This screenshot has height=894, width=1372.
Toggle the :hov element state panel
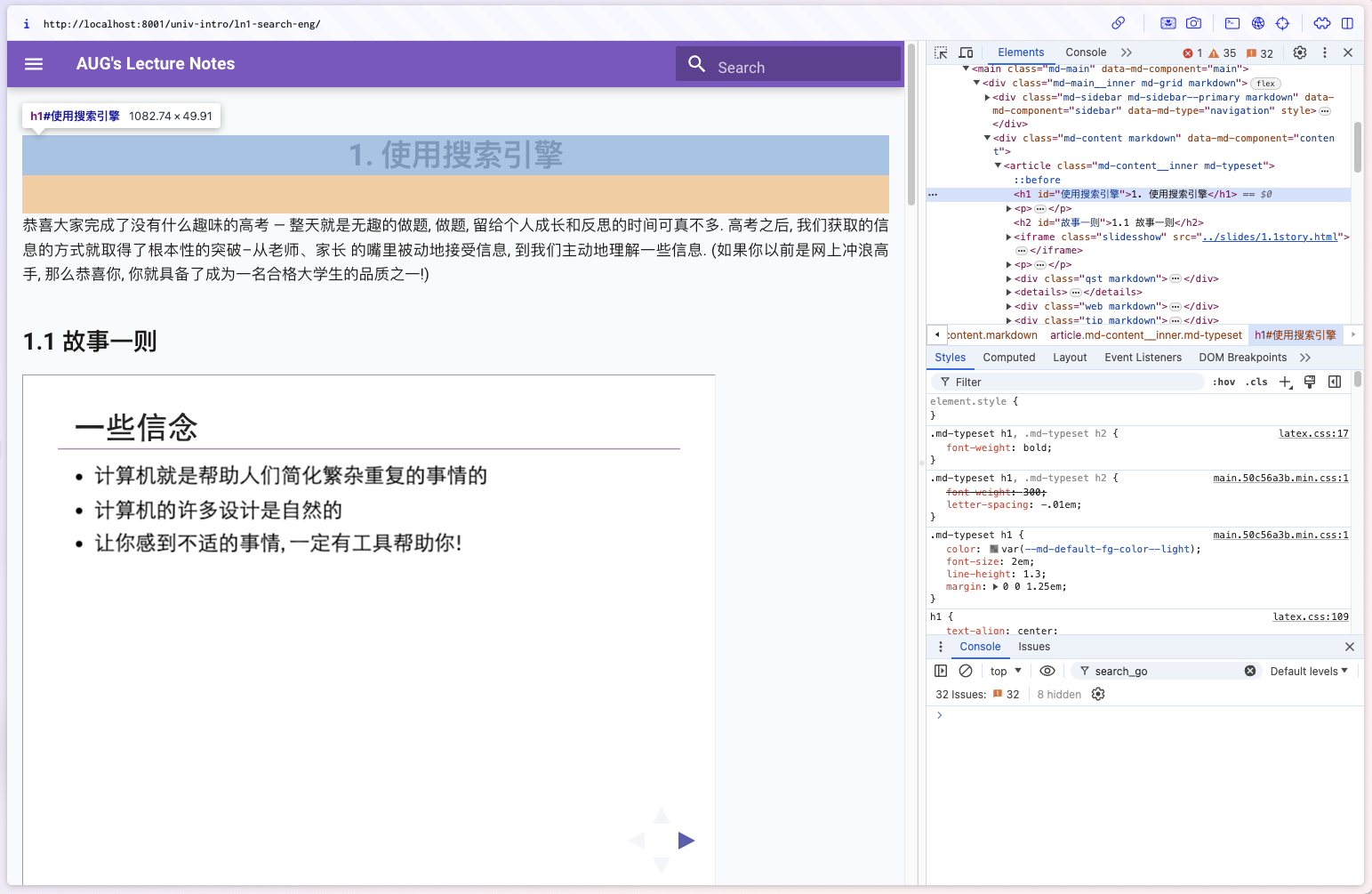1224,383
